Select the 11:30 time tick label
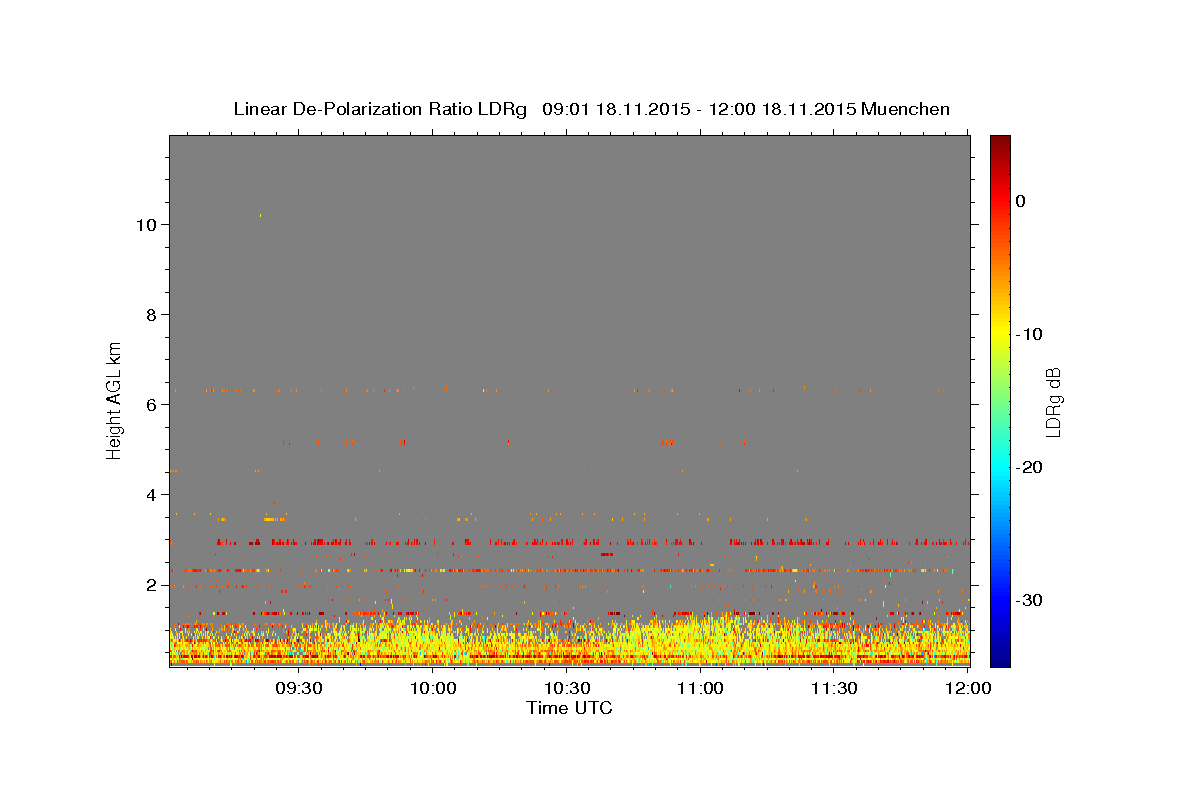Viewport: 1200px width, 800px height. [x=833, y=689]
